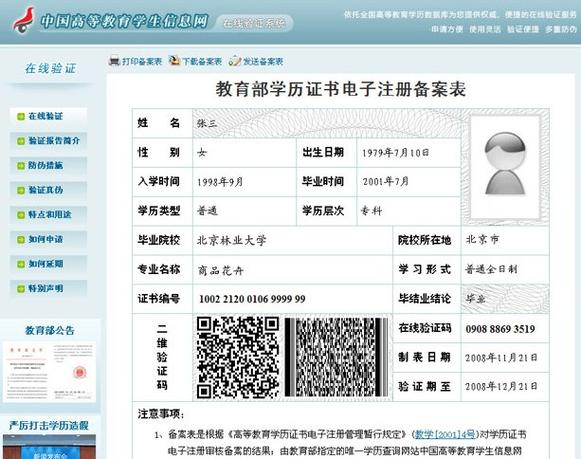
Task: Click the 中国高等教育学生信息网 site title
Action: click(124, 21)
